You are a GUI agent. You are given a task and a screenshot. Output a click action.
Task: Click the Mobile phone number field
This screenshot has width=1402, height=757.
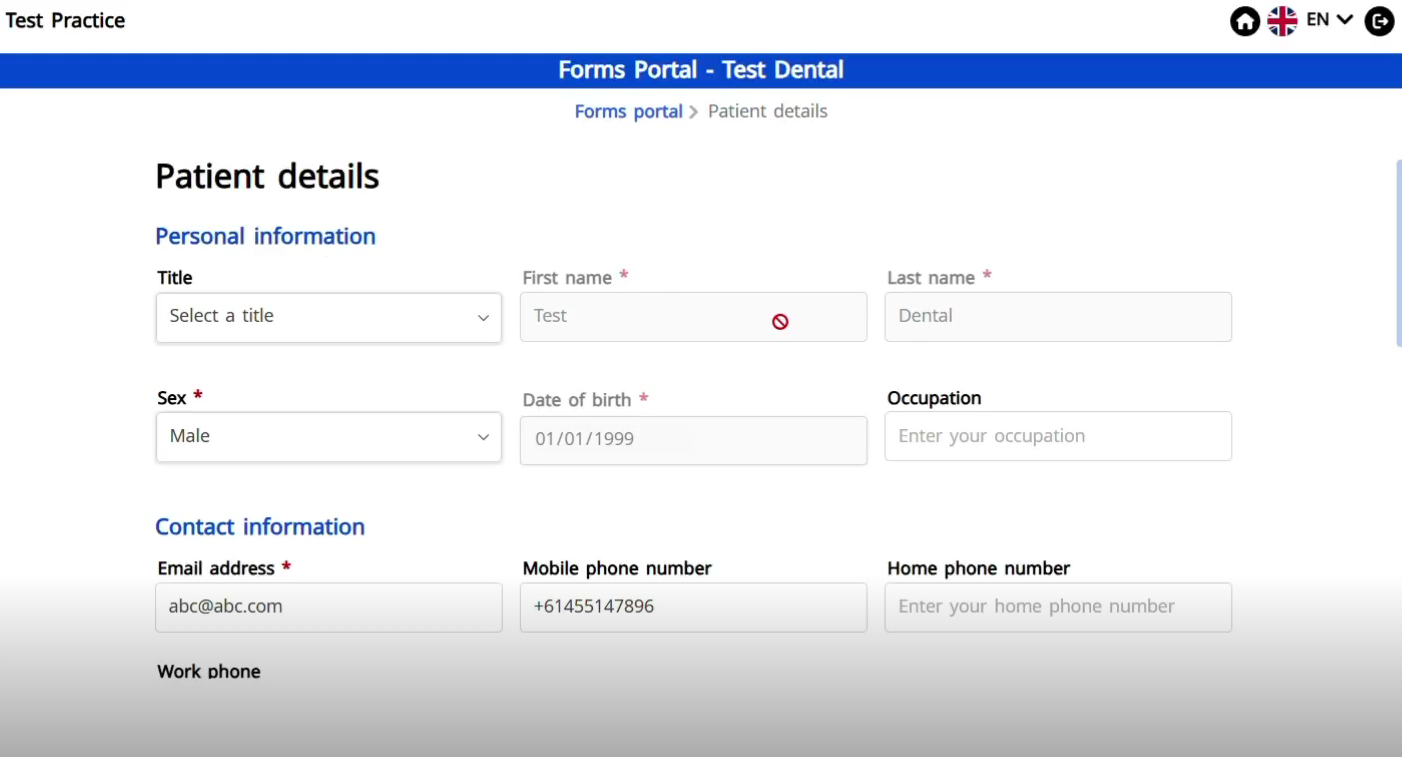pos(693,607)
